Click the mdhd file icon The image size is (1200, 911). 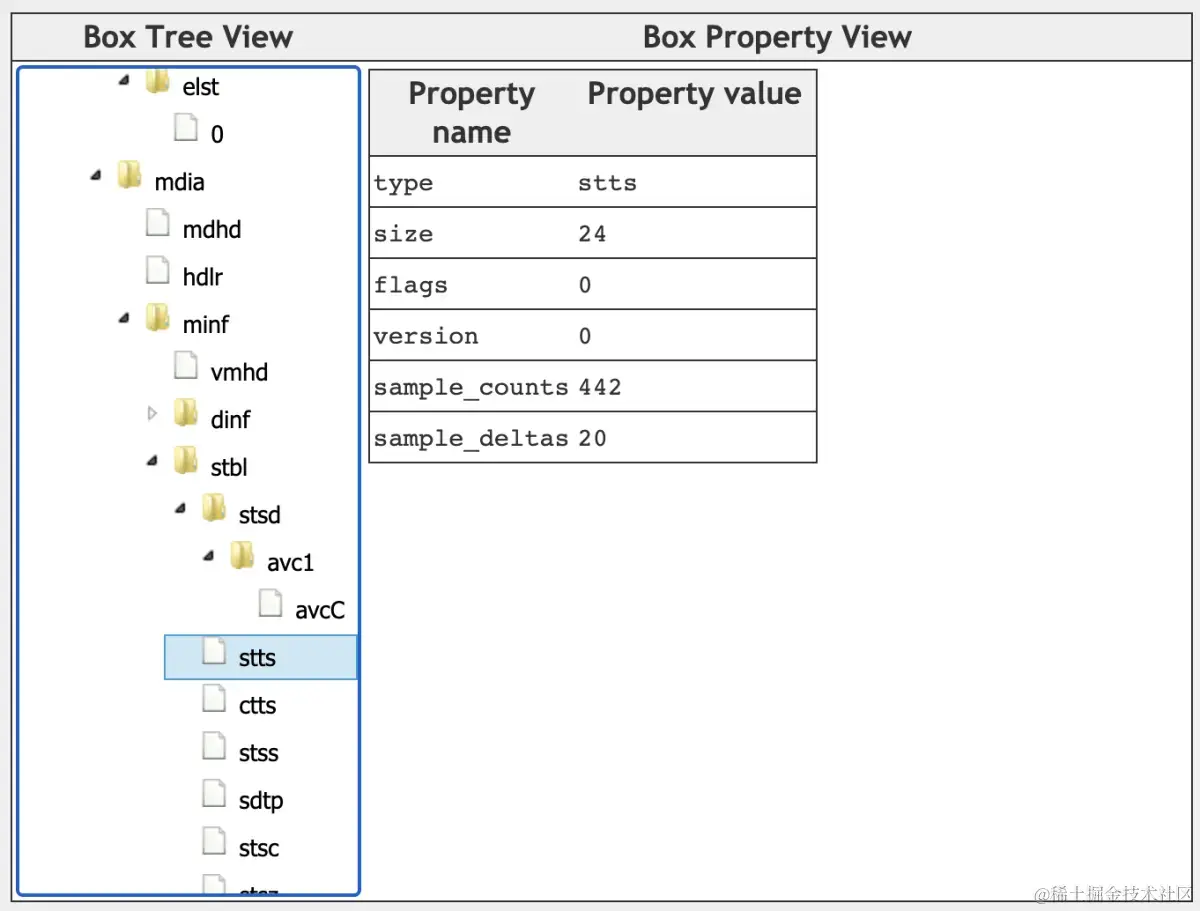click(x=158, y=225)
